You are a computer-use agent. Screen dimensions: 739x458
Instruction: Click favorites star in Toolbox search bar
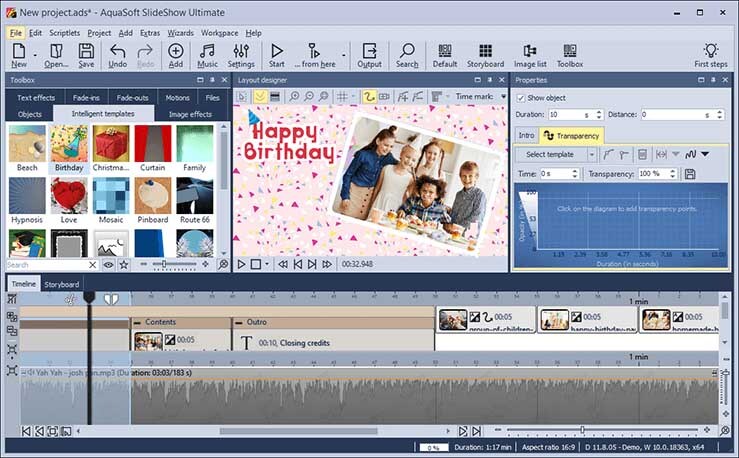click(124, 265)
